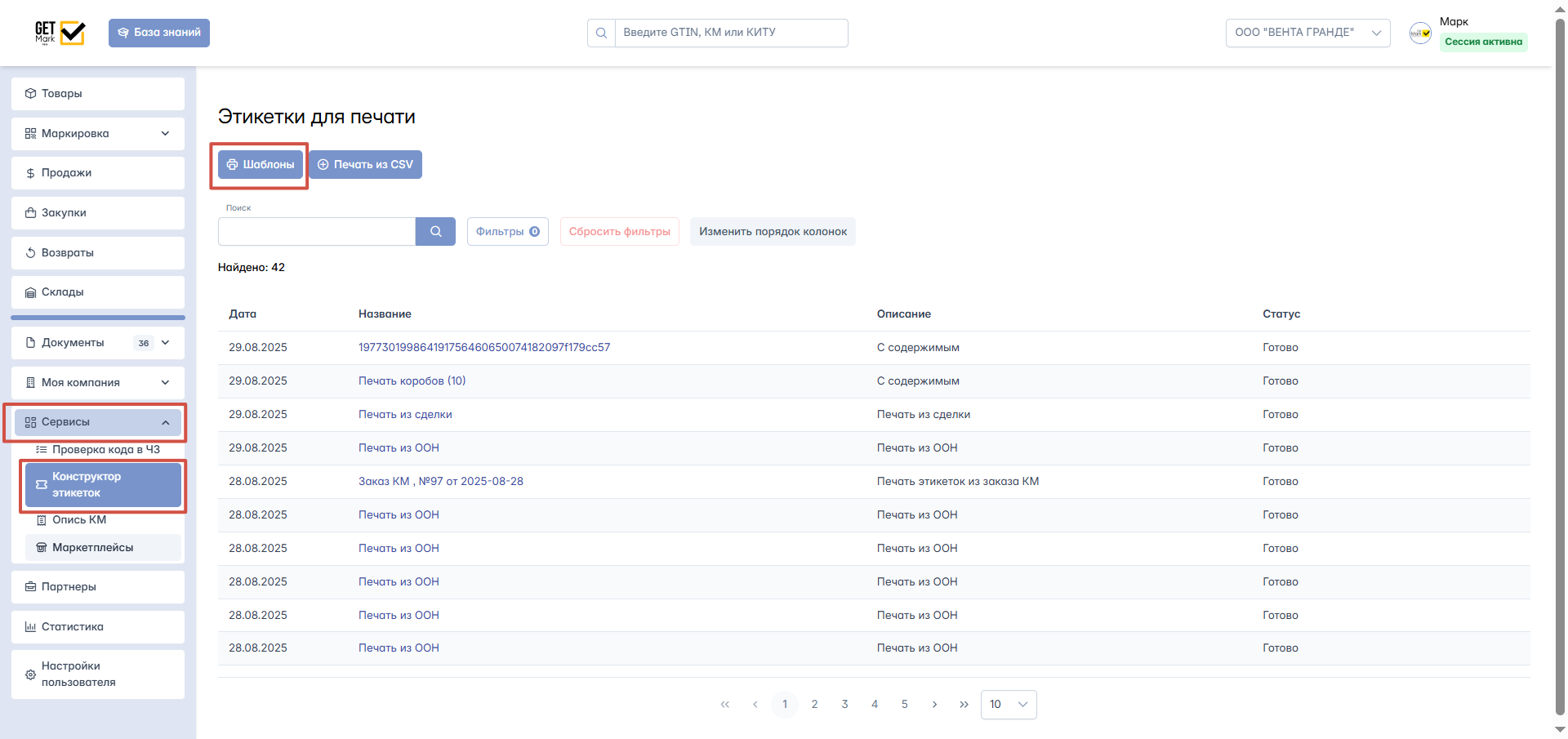The height and width of the screenshot is (739, 1568).
Task: Focus the GTIN, КМ или КИТУ input
Action: click(x=731, y=33)
